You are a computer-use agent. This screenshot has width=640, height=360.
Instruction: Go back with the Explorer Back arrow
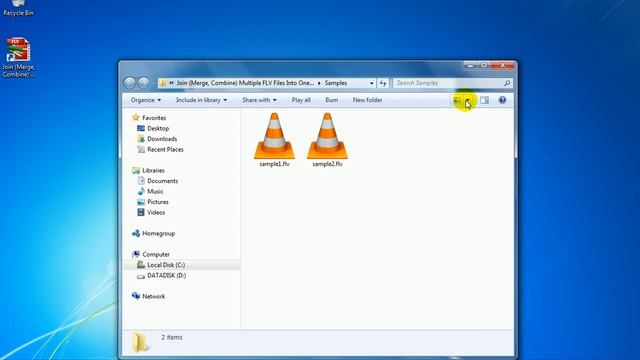click(130, 83)
